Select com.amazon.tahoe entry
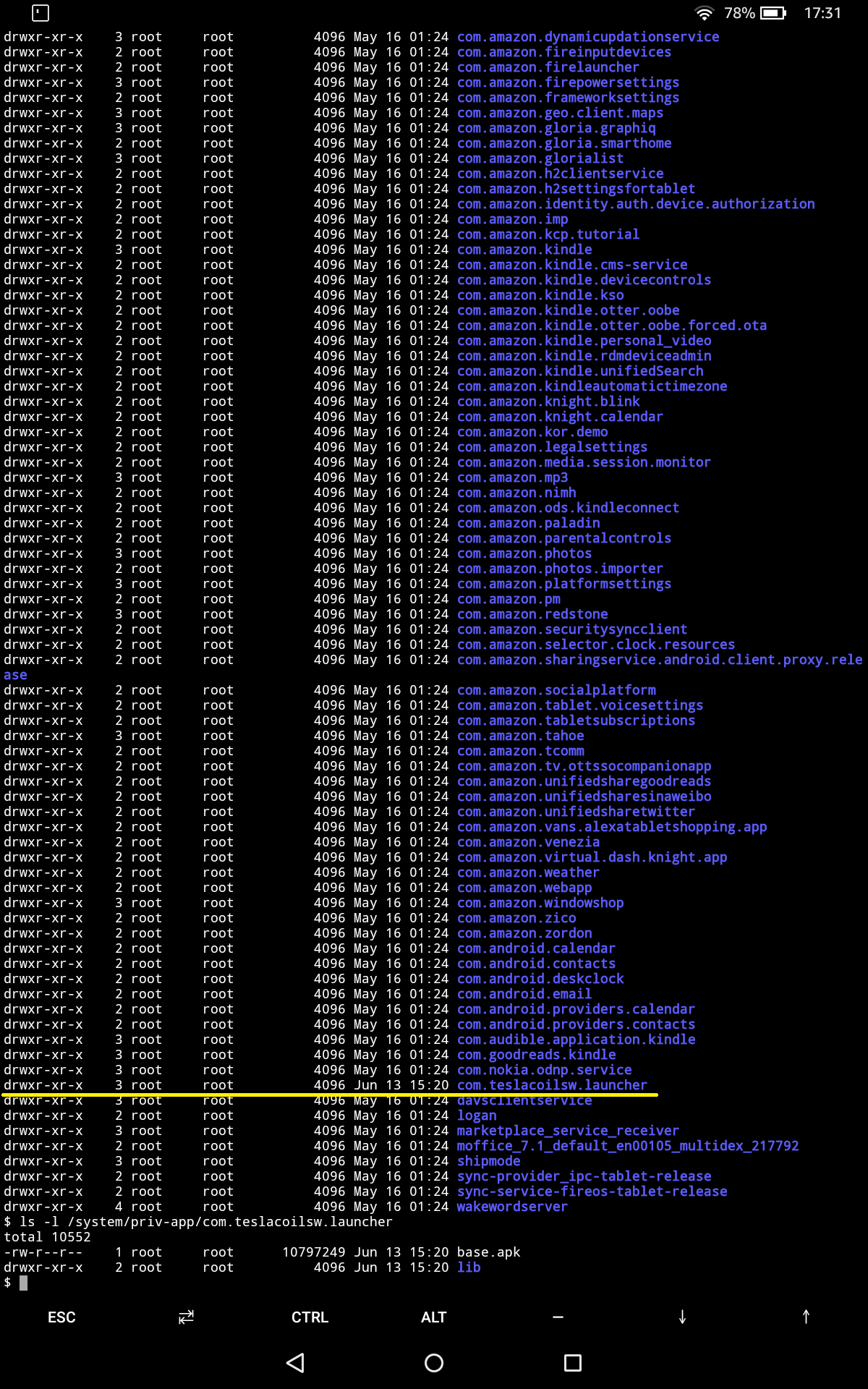 tap(520, 736)
